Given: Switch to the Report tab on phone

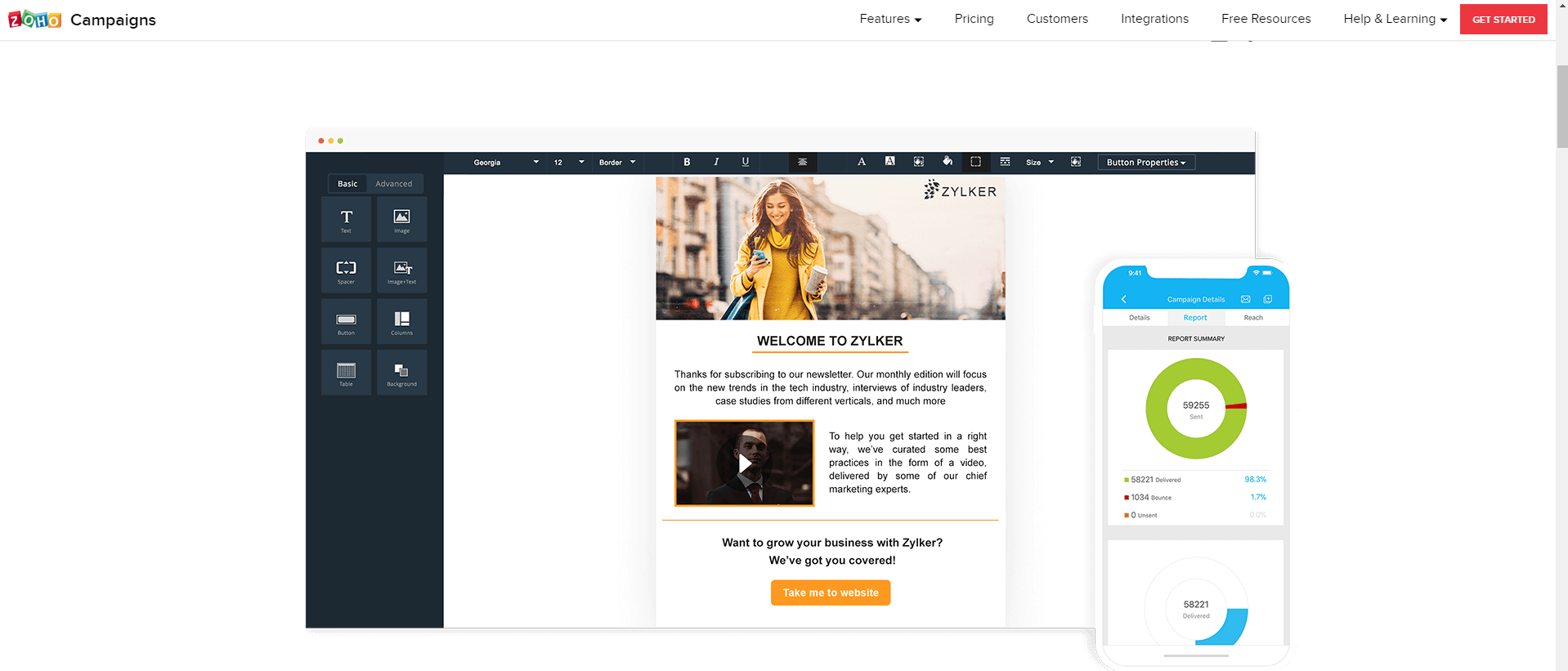Looking at the screenshot, I should (x=1195, y=318).
